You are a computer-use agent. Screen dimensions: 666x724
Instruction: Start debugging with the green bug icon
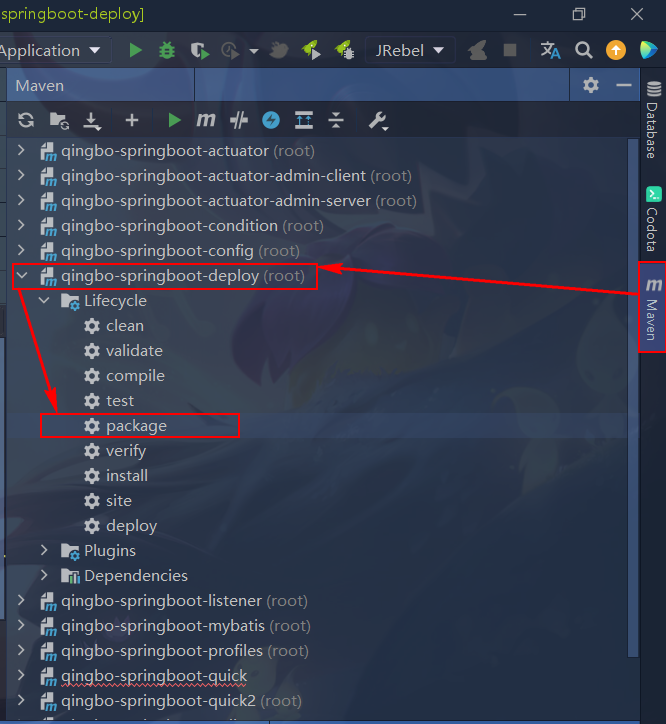pos(167,50)
